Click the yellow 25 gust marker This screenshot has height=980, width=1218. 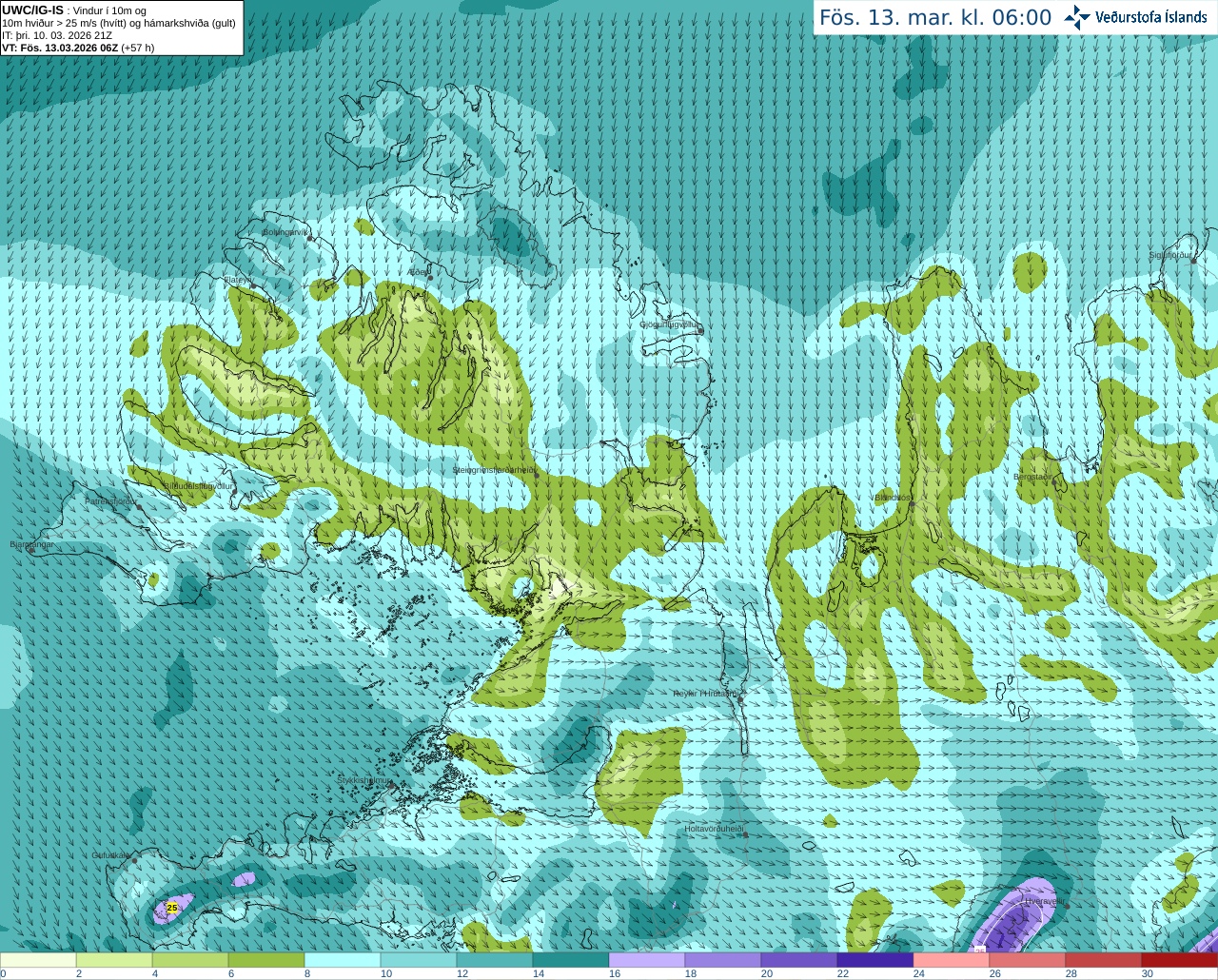click(x=172, y=908)
